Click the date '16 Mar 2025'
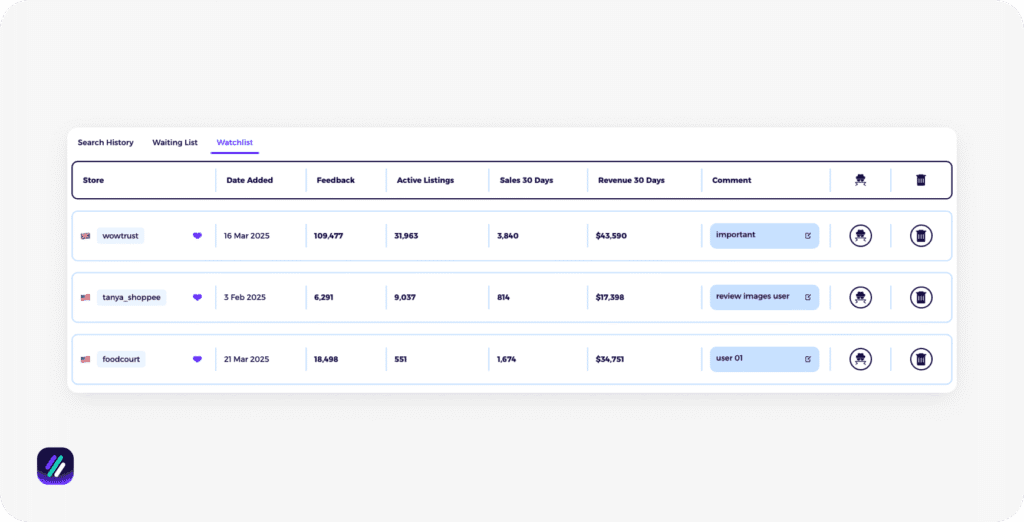 click(x=246, y=236)
